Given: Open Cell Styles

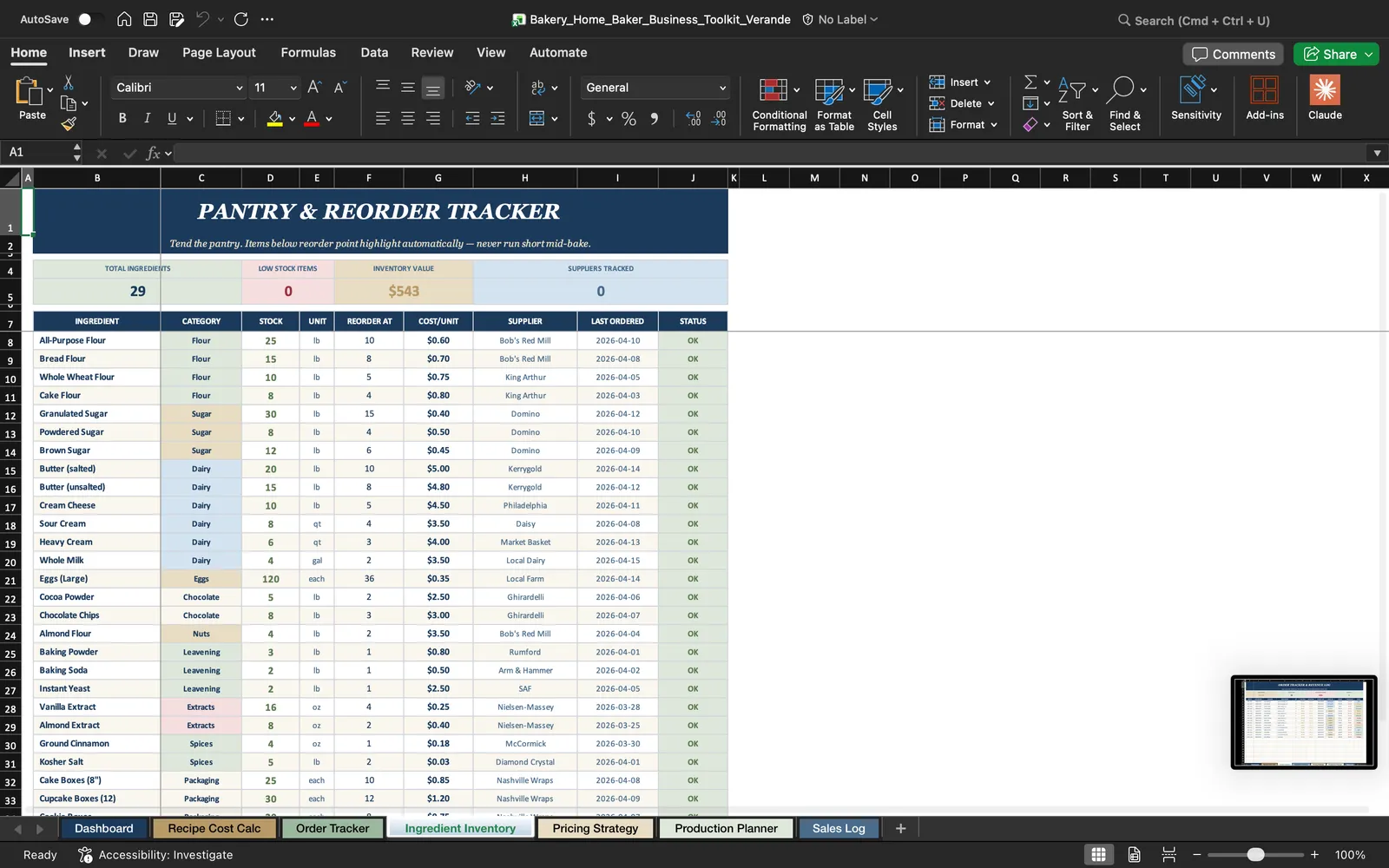Looking at the screenshot, I should [882, 104].
